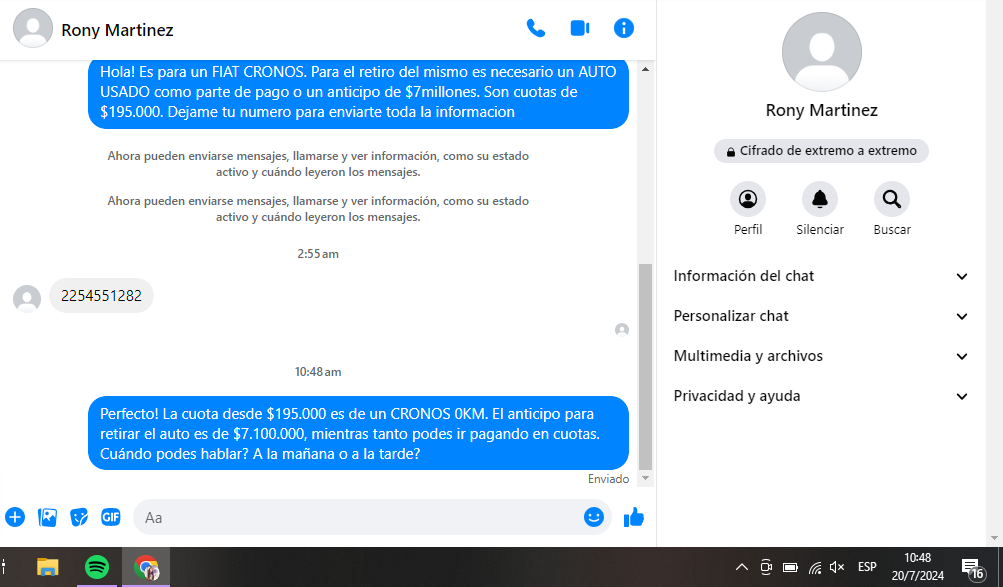Open the Wi-Fi network tray icon
The height and width of the screenshot is (587, 1003).
814,567
